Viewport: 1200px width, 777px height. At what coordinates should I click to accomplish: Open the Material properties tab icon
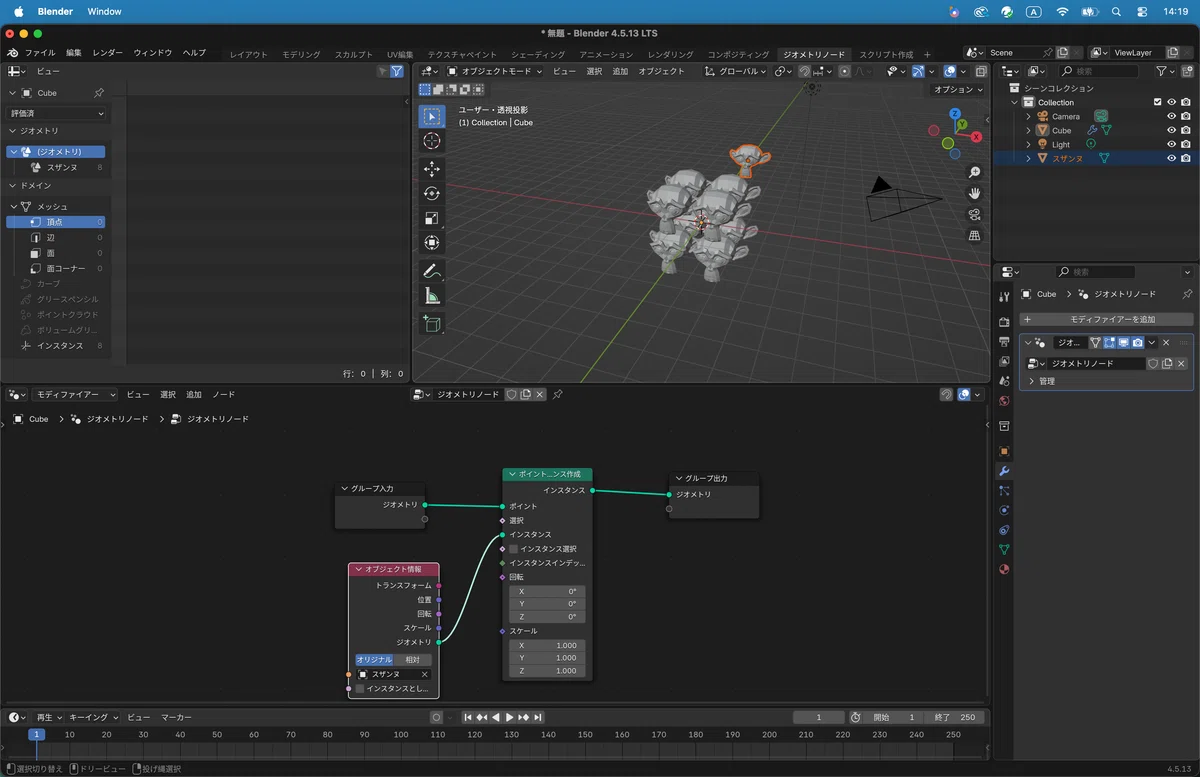coord(1004,569)
